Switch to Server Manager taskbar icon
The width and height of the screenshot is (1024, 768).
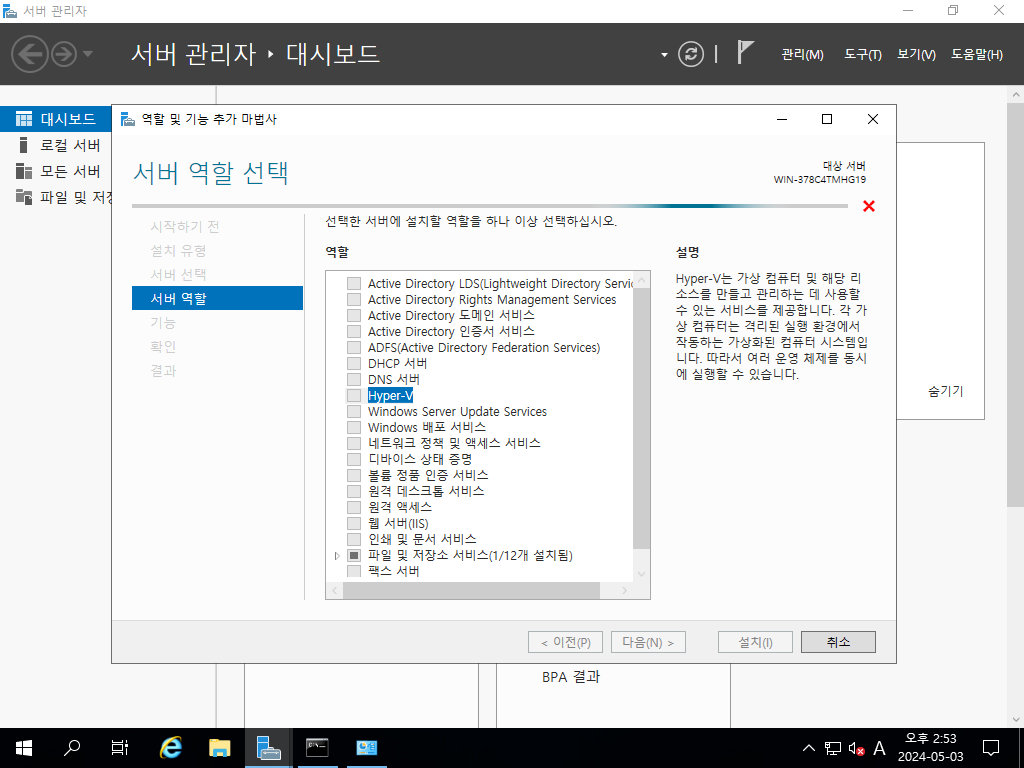tap(268, 748)
